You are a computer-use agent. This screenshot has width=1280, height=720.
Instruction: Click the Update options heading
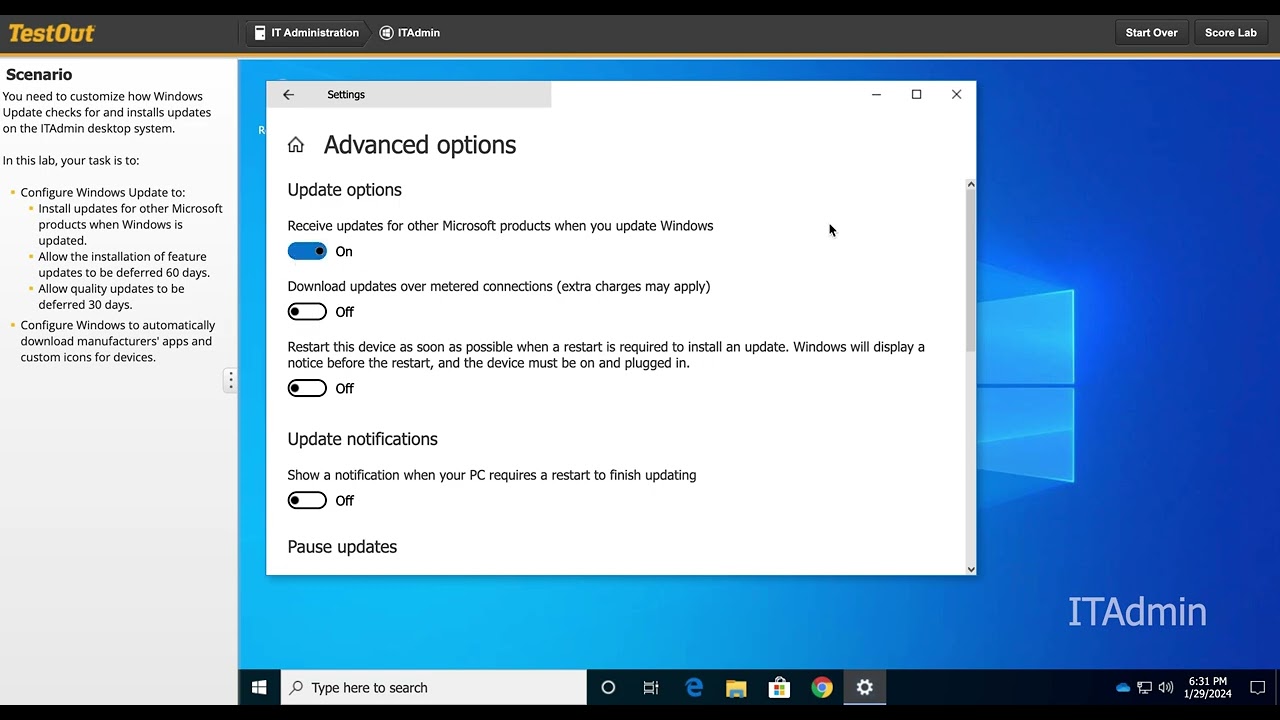(345, 190)
